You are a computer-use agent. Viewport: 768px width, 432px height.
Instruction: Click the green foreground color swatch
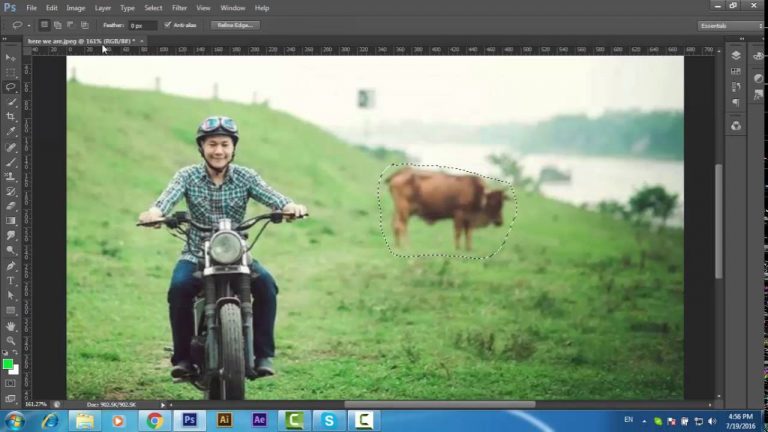click(x=9, y=364)
